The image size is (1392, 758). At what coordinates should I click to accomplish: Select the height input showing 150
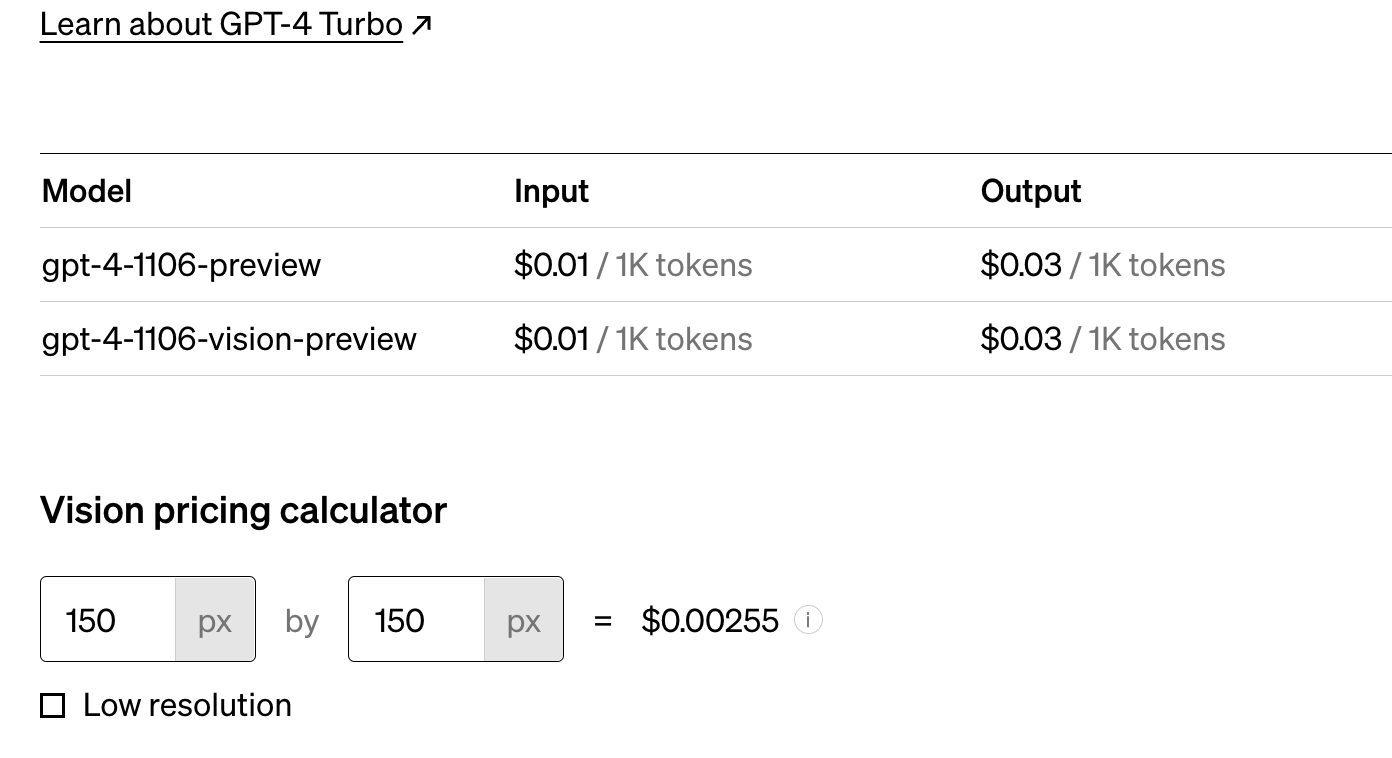click(414, 620)
